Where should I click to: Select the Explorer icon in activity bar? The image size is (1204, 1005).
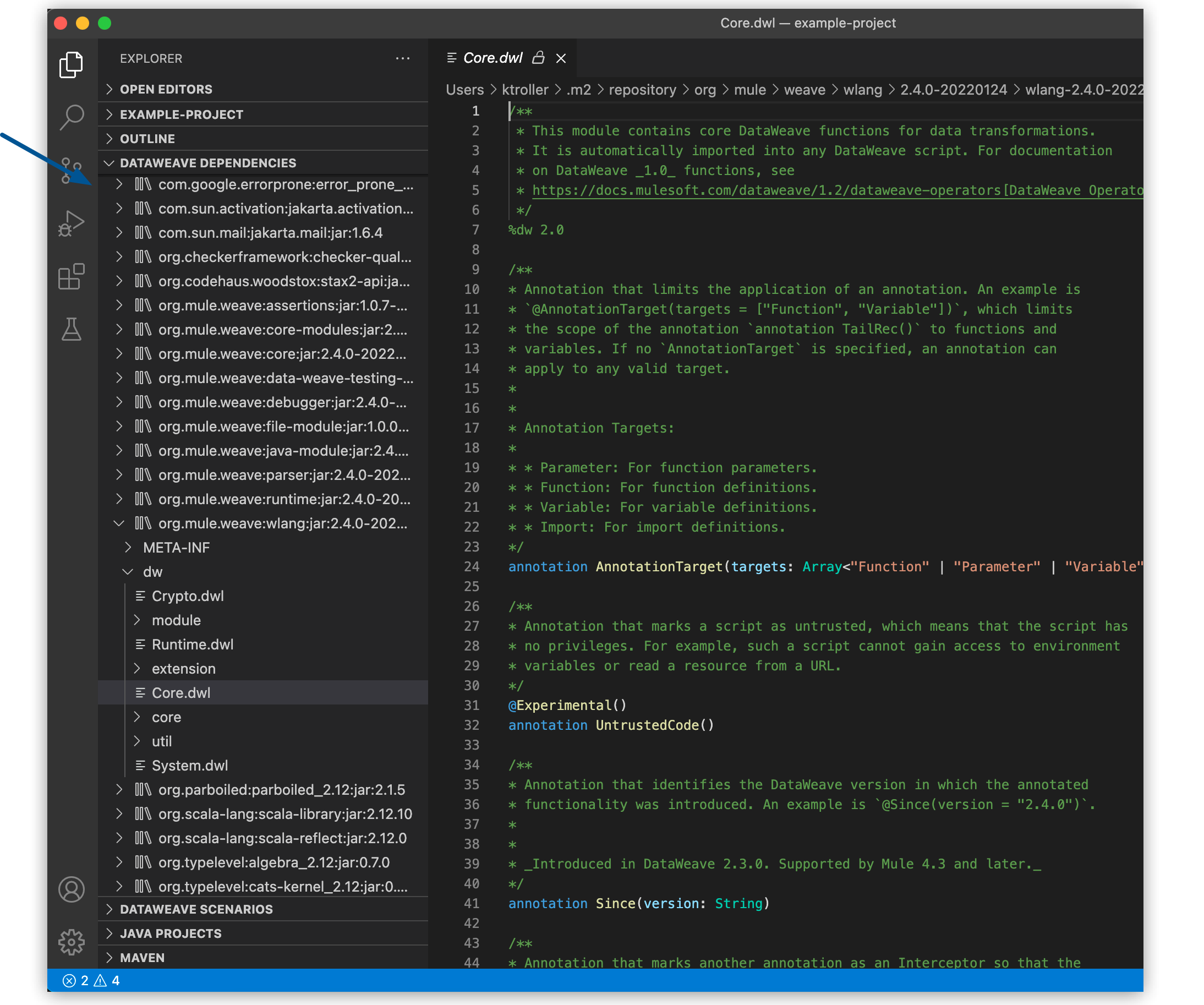click(x=71, y=64)
